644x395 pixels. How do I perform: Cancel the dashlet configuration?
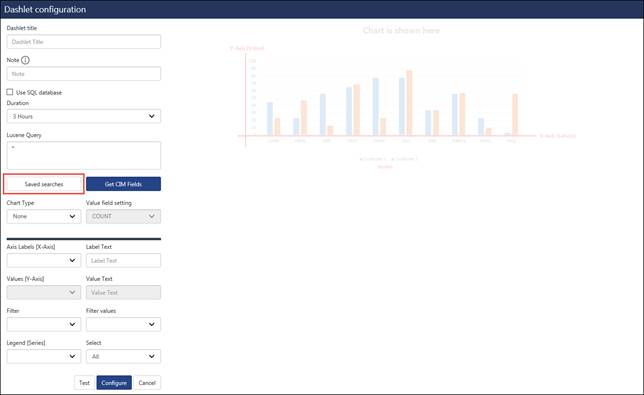pyautogui.click(x=147, y=383)
